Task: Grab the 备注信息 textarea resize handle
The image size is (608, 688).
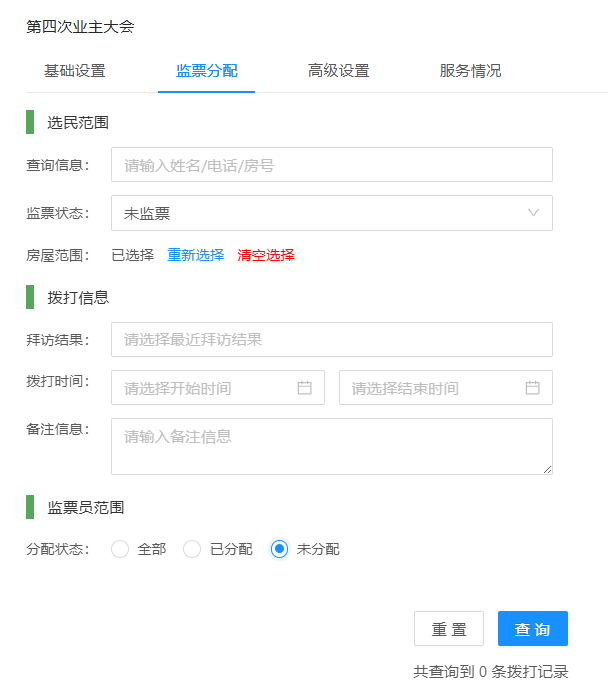Action: pos(547,469)
